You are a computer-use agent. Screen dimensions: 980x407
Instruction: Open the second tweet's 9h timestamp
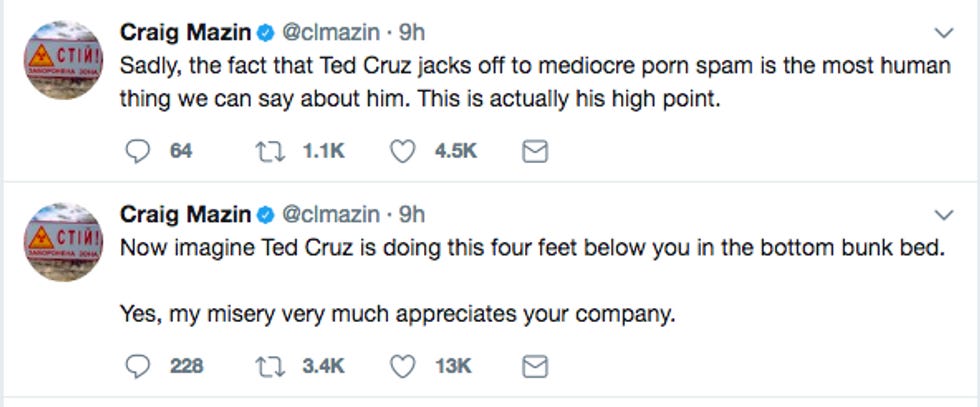(411, 214)
